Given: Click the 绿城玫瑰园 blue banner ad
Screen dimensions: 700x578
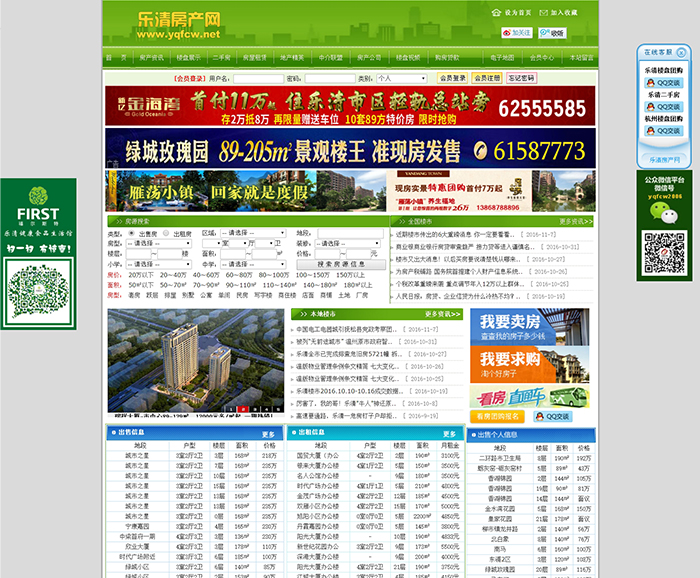Looking at the screenshot, I should coord(350,149).
